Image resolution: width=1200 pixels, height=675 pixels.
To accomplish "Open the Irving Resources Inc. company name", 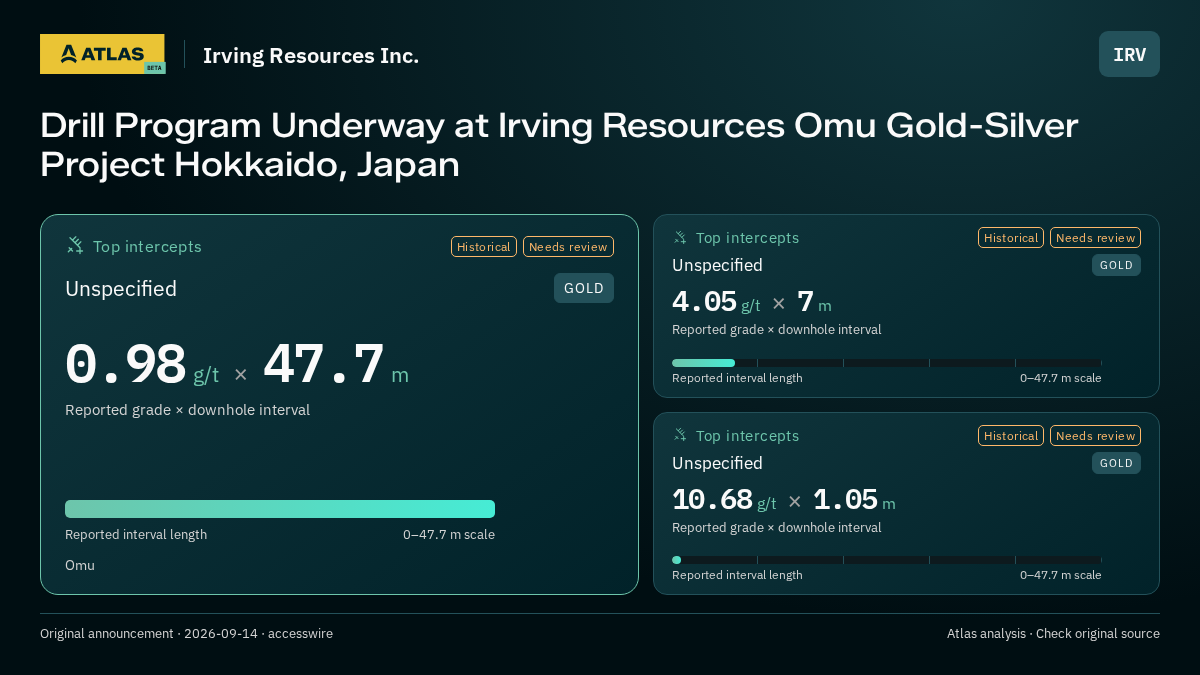I will (x=311, y=55).
